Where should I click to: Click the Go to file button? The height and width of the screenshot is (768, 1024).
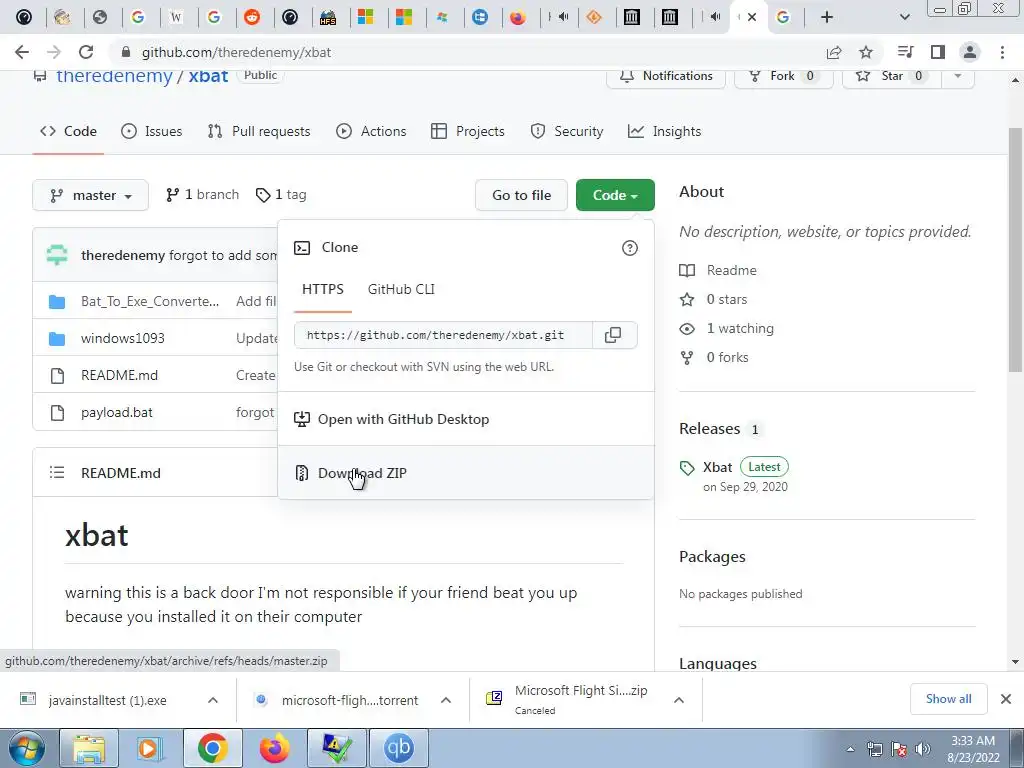[521, 195]
